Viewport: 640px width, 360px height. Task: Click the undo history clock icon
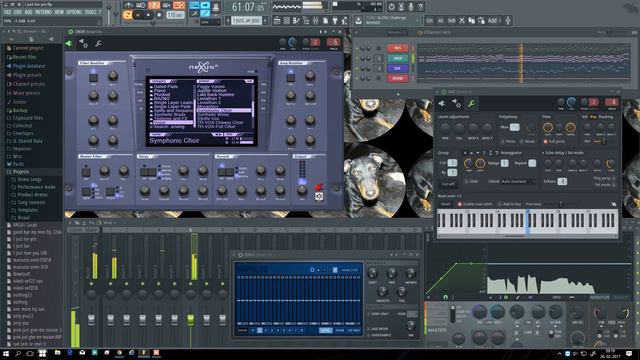pos(391,7)
